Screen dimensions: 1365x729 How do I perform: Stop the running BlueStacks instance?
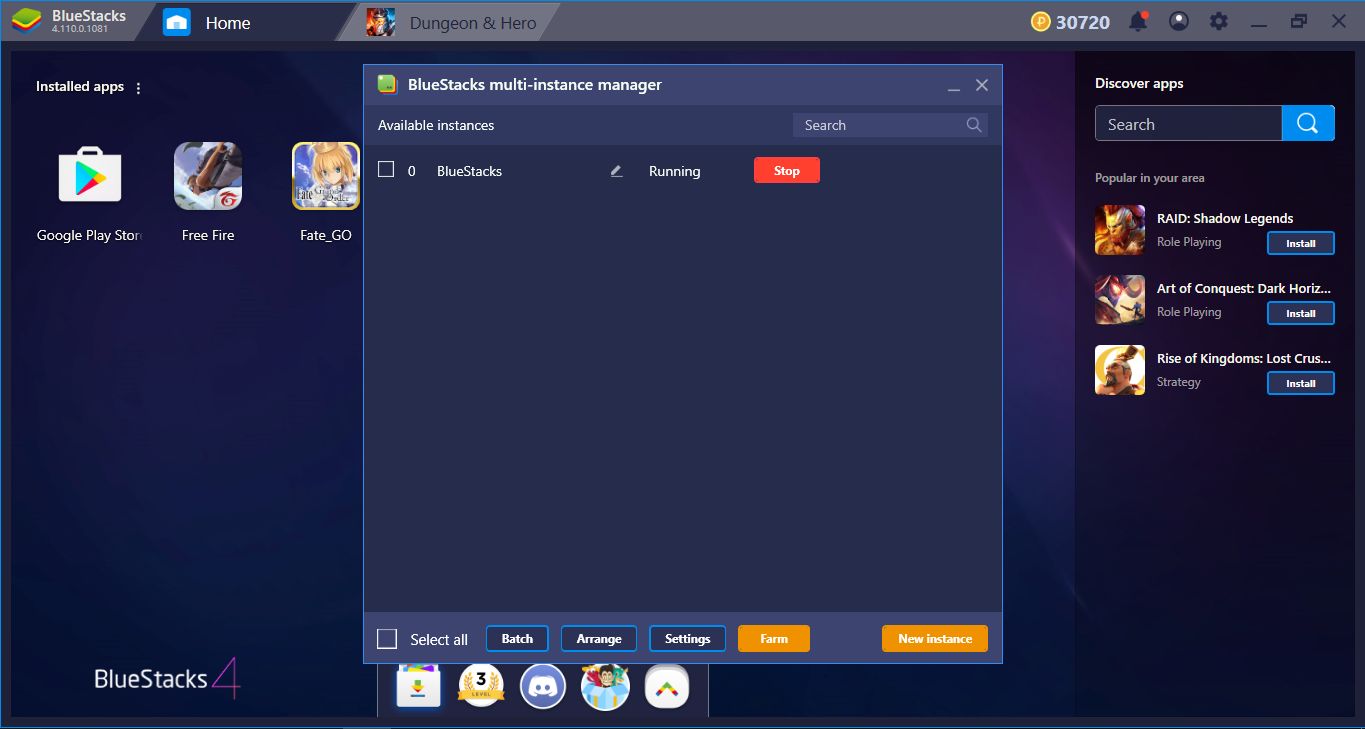pyautogui.click(x=787, y=171)
